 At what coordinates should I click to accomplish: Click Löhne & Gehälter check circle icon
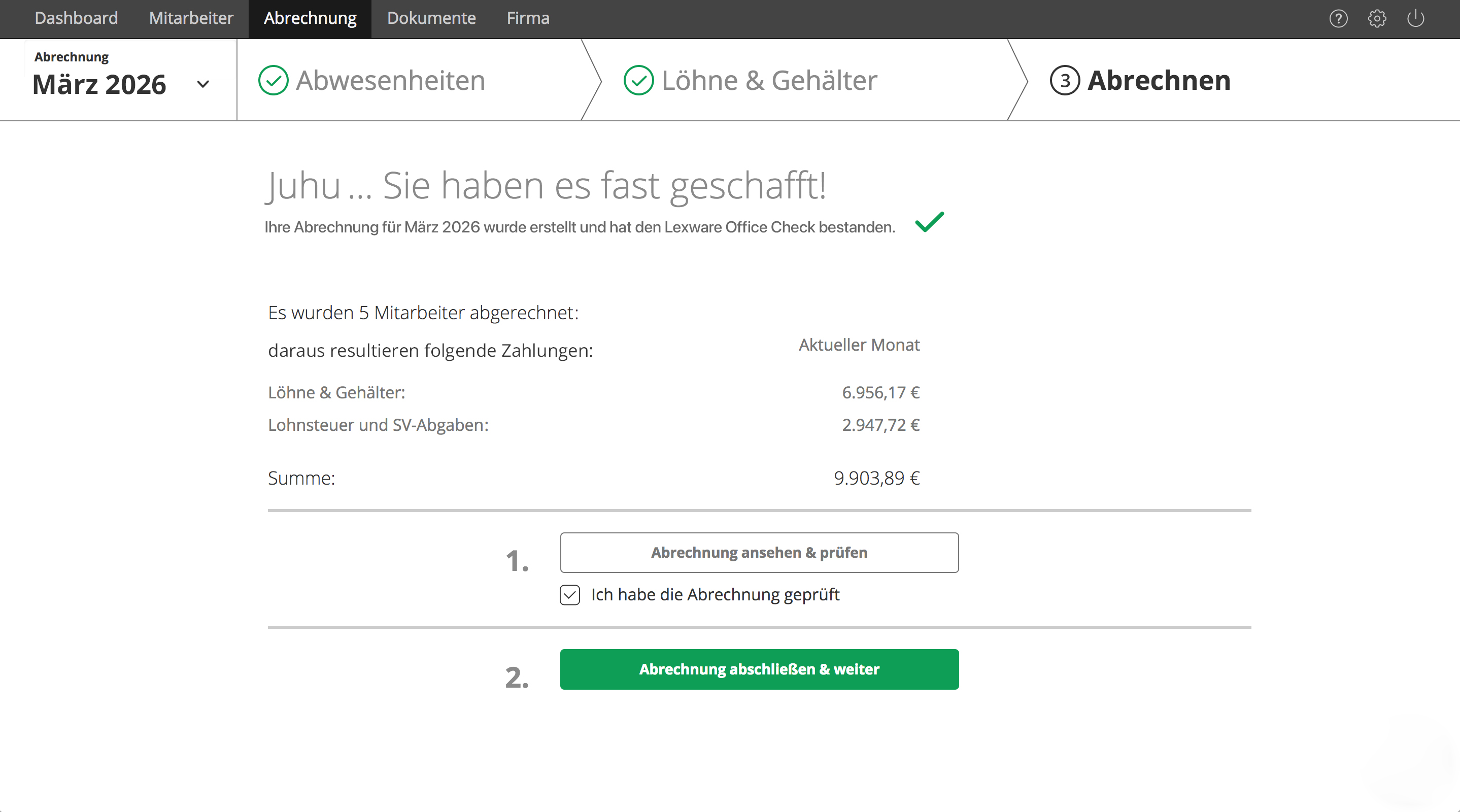(638, 81)
